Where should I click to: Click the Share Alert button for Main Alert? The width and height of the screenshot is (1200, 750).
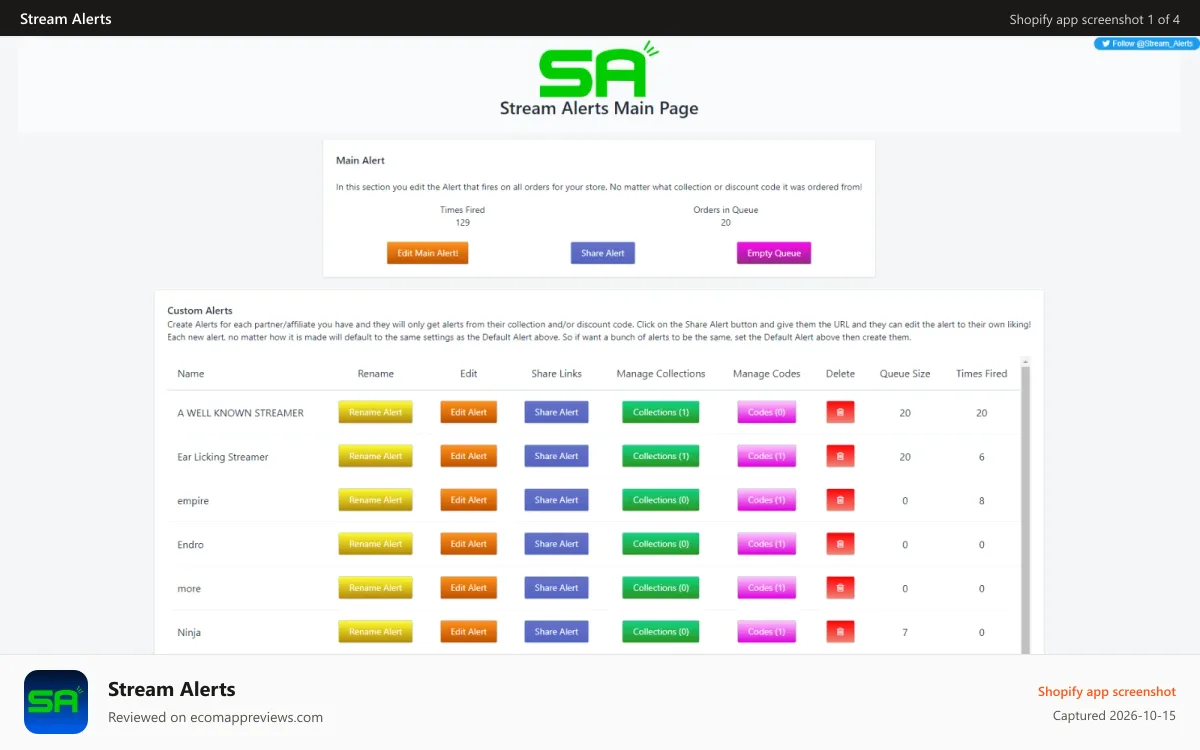coord(603,253)
